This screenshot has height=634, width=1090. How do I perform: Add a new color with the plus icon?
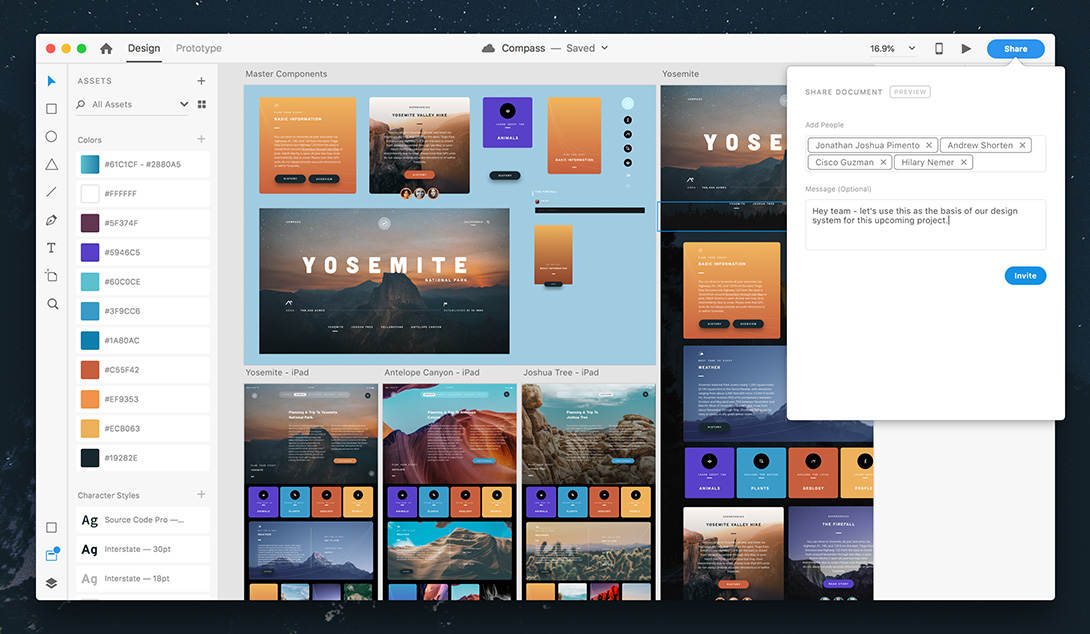[201, 139]
